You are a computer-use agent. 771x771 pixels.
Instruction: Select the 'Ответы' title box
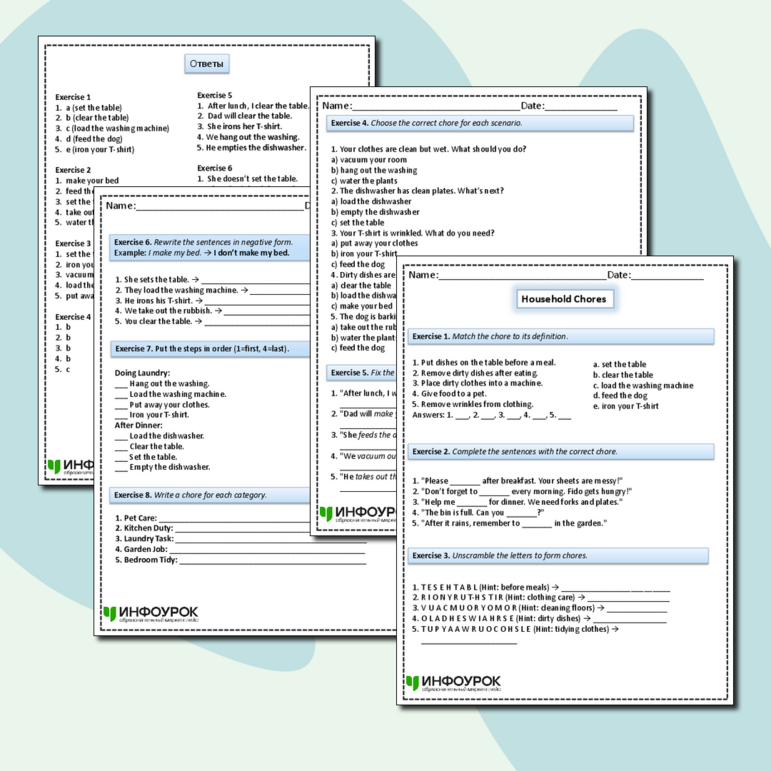tap(207, 64)
